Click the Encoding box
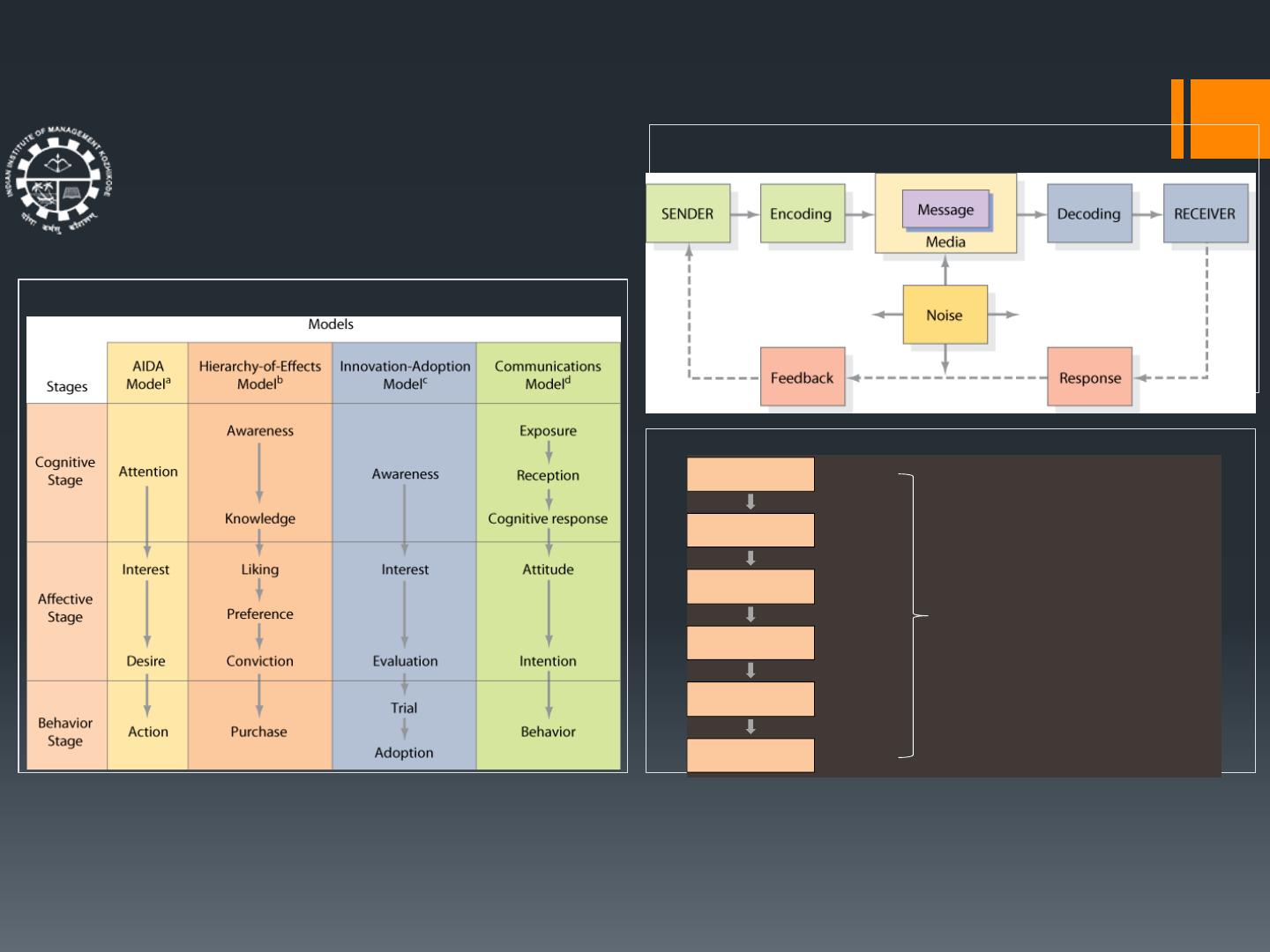The image size is (1270, 952). (802, 213)
